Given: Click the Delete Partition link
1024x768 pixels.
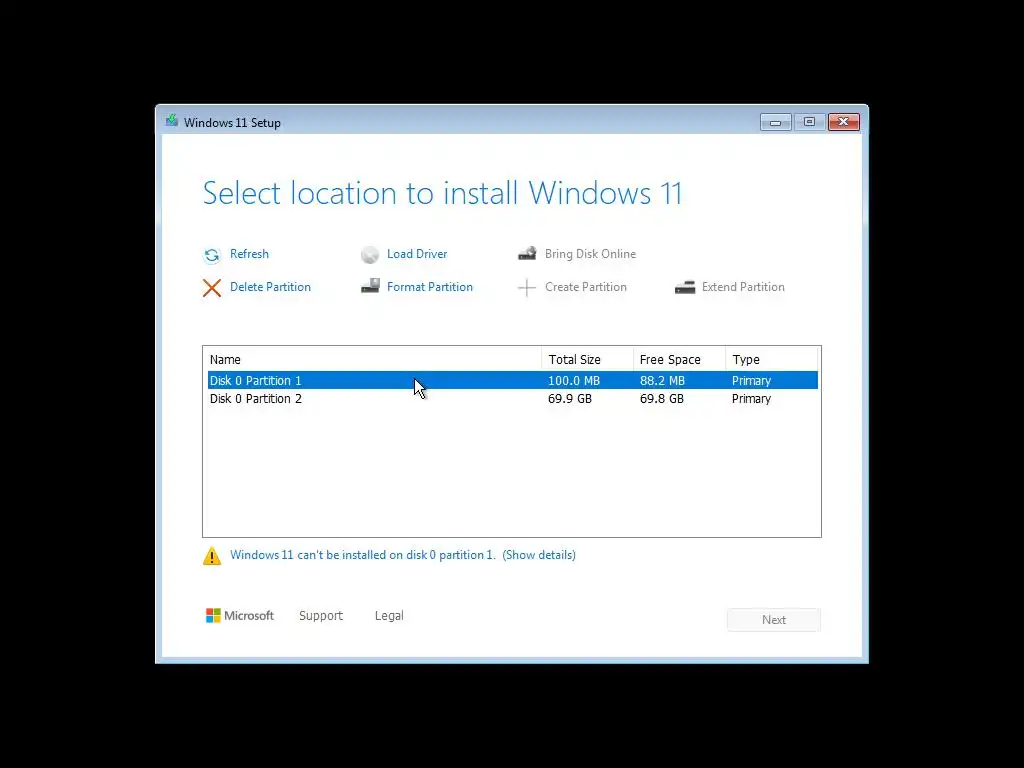Looking at the screenshot, I should [x=270, y=287].
